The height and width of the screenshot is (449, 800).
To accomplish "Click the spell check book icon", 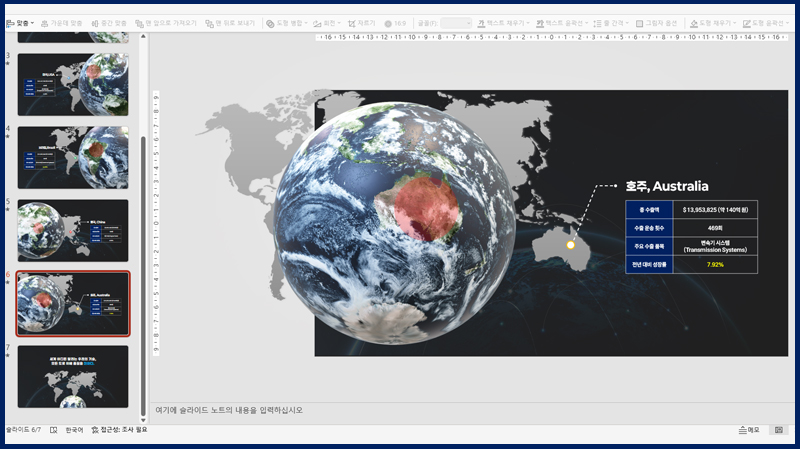I will (54, 430).
